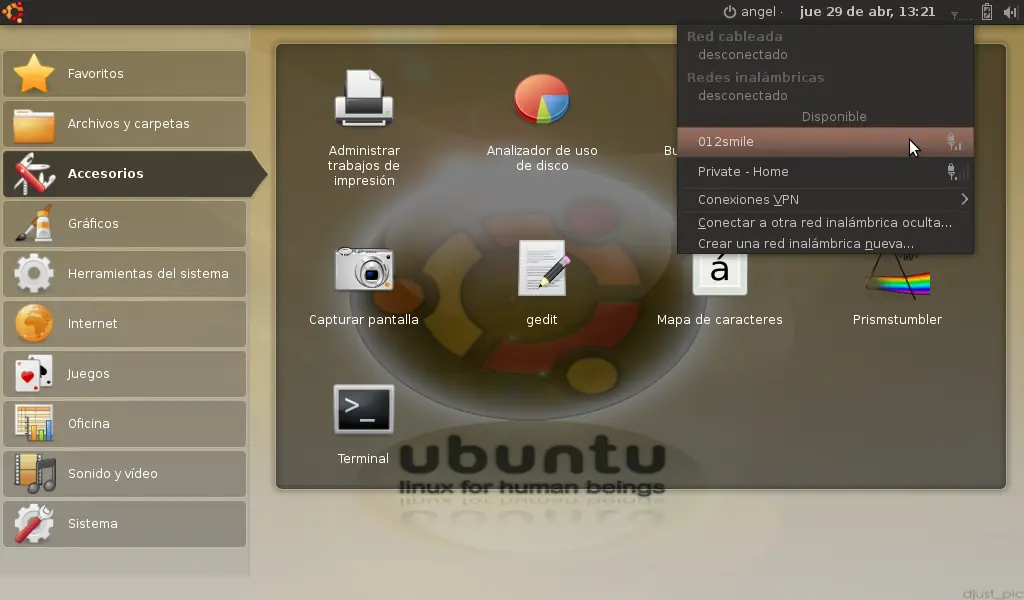Click the folder icon for Archivos y carpetas
1024x600 pixels.
34,125
